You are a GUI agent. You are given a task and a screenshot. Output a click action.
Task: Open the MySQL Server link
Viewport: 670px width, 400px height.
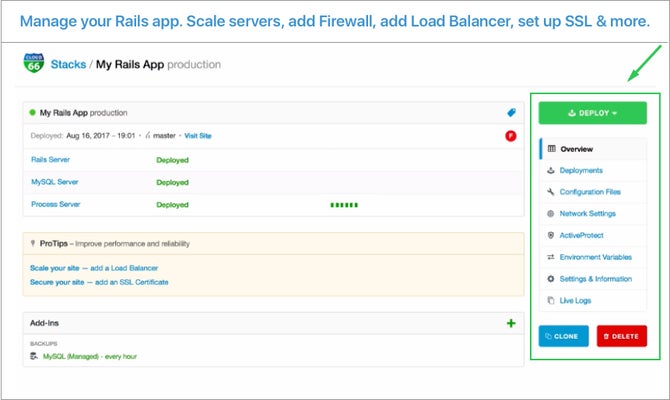(x=55, y=182)
